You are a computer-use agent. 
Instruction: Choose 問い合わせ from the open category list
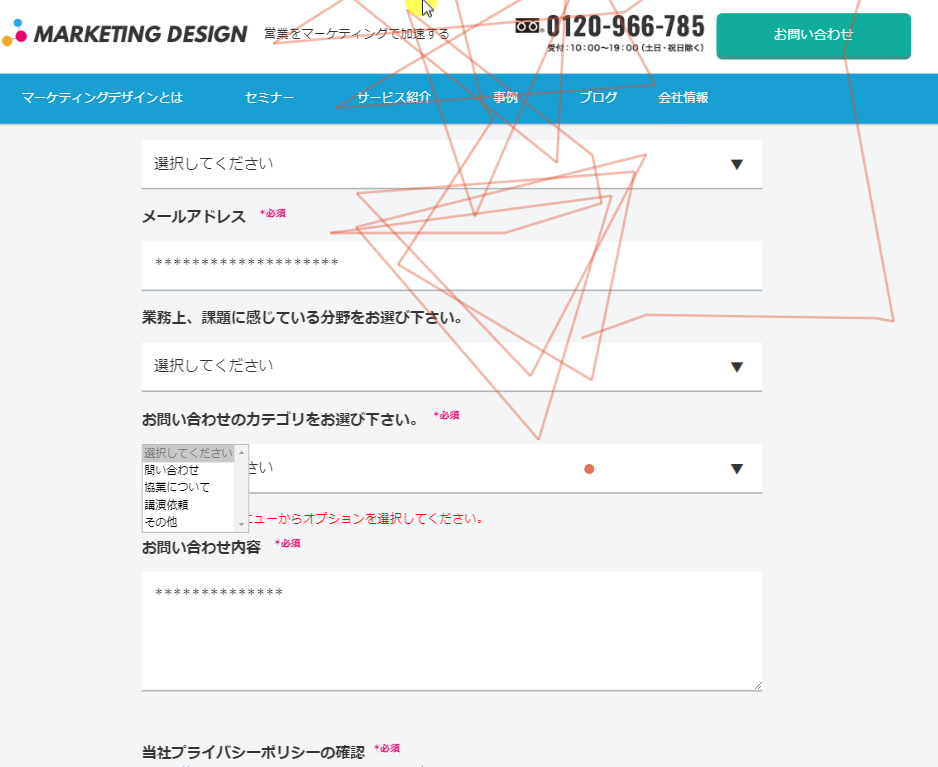tap(172, 470)
